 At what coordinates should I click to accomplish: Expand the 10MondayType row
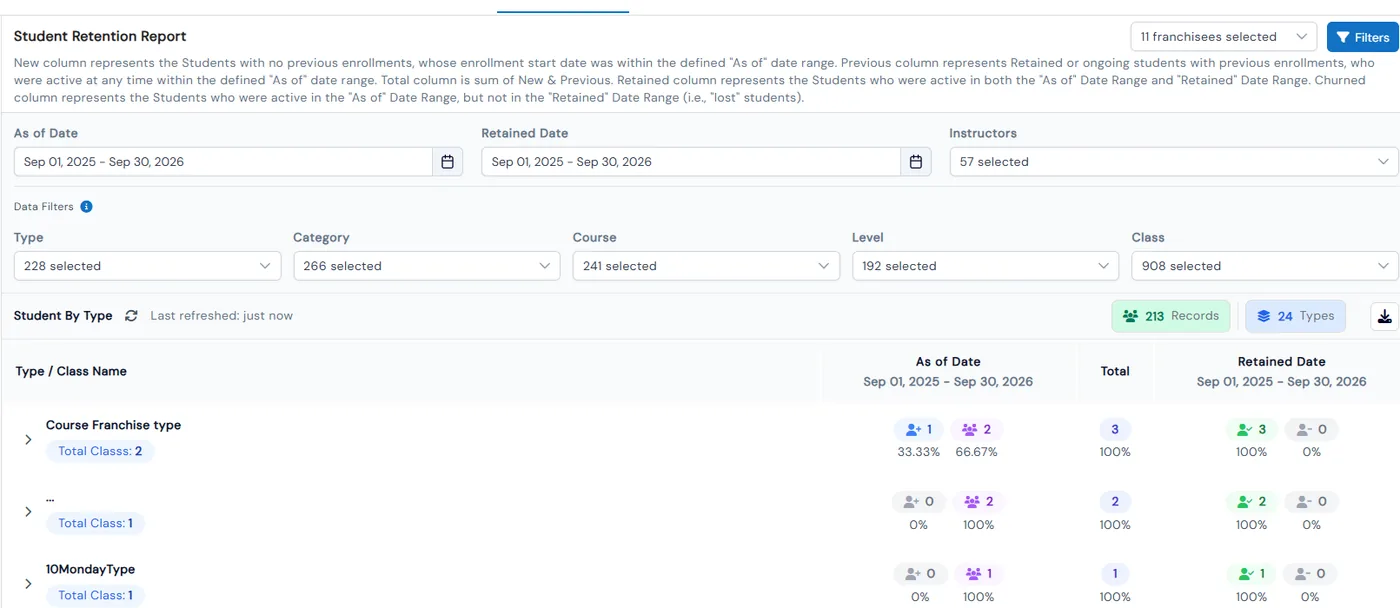(x=28, y=583)
